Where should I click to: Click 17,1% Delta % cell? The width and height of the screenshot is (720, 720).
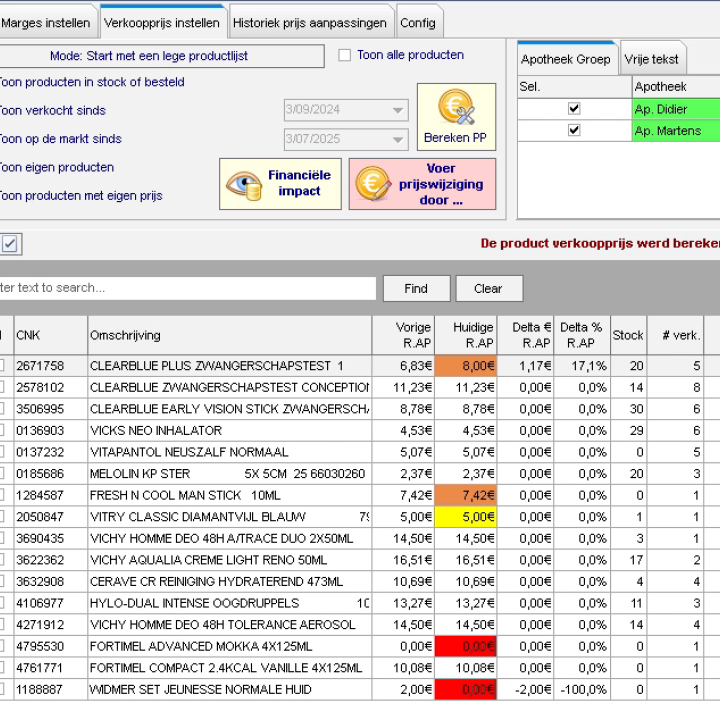point(582,366)
